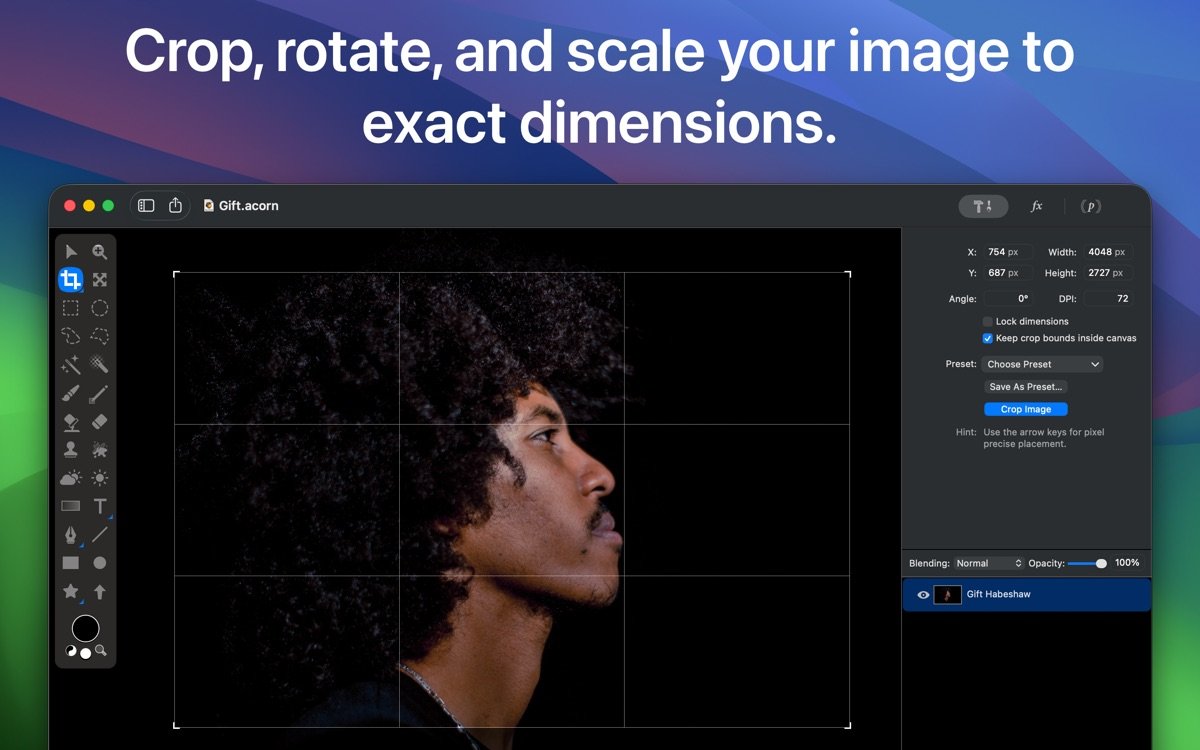Toggle the sidebar view button
1200x750 pixels.
coord(146,206)
